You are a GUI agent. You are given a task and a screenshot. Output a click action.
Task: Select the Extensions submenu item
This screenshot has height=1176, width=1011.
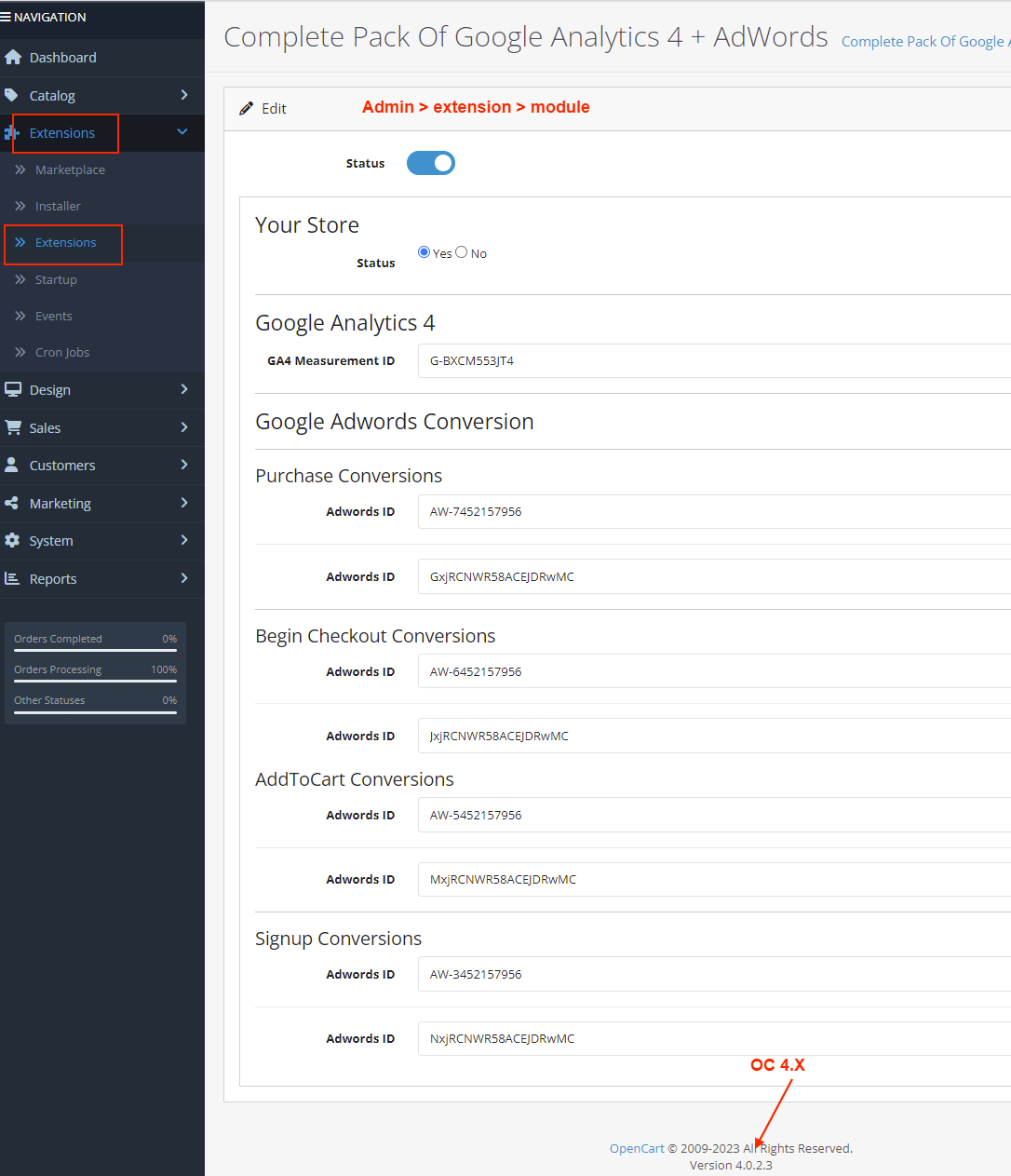click(102, 243)
